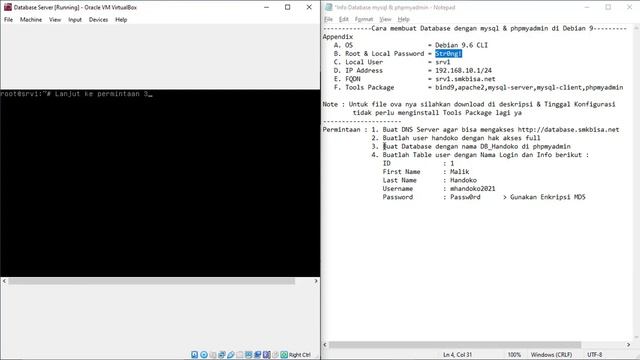Open the Edit menu in Notepad
Image resolution: width=640 pixels, height=360 pixels.
click(x=344, y=19)
